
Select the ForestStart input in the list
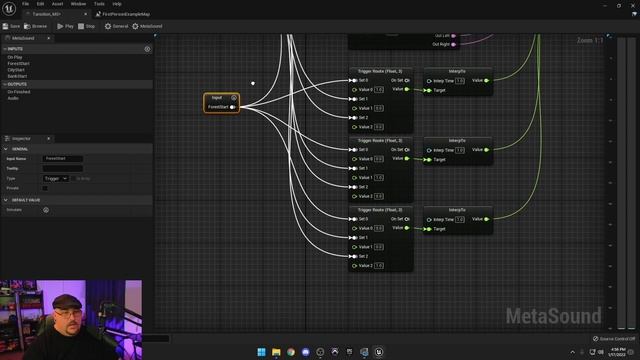[x=18, y=64]
